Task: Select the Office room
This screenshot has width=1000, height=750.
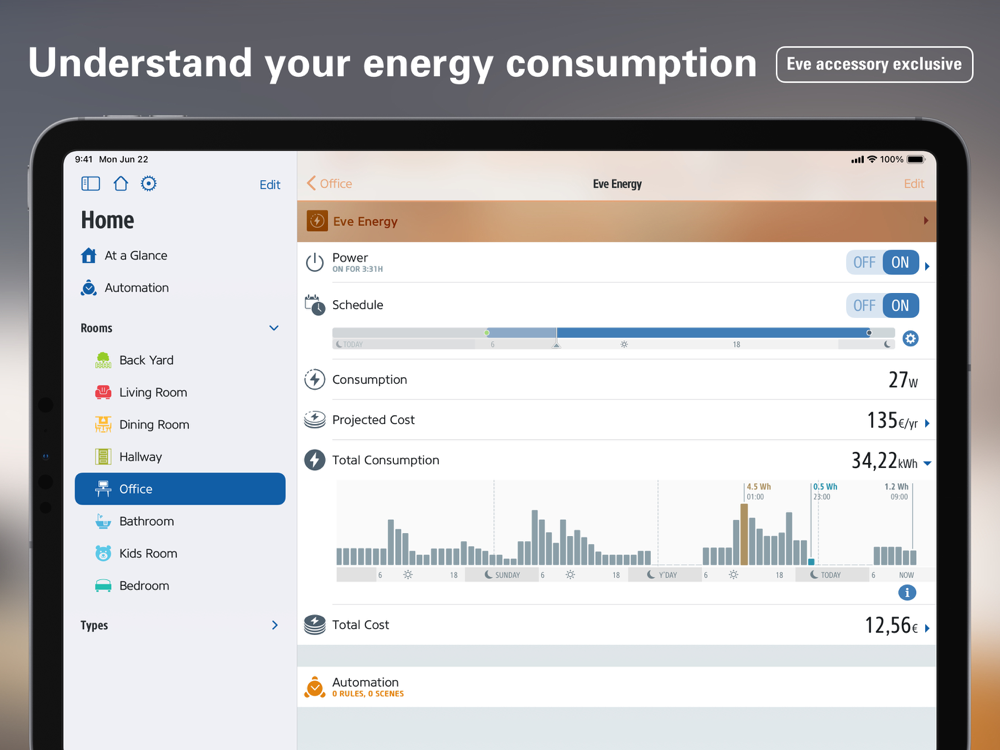Action: pos(180,489)
